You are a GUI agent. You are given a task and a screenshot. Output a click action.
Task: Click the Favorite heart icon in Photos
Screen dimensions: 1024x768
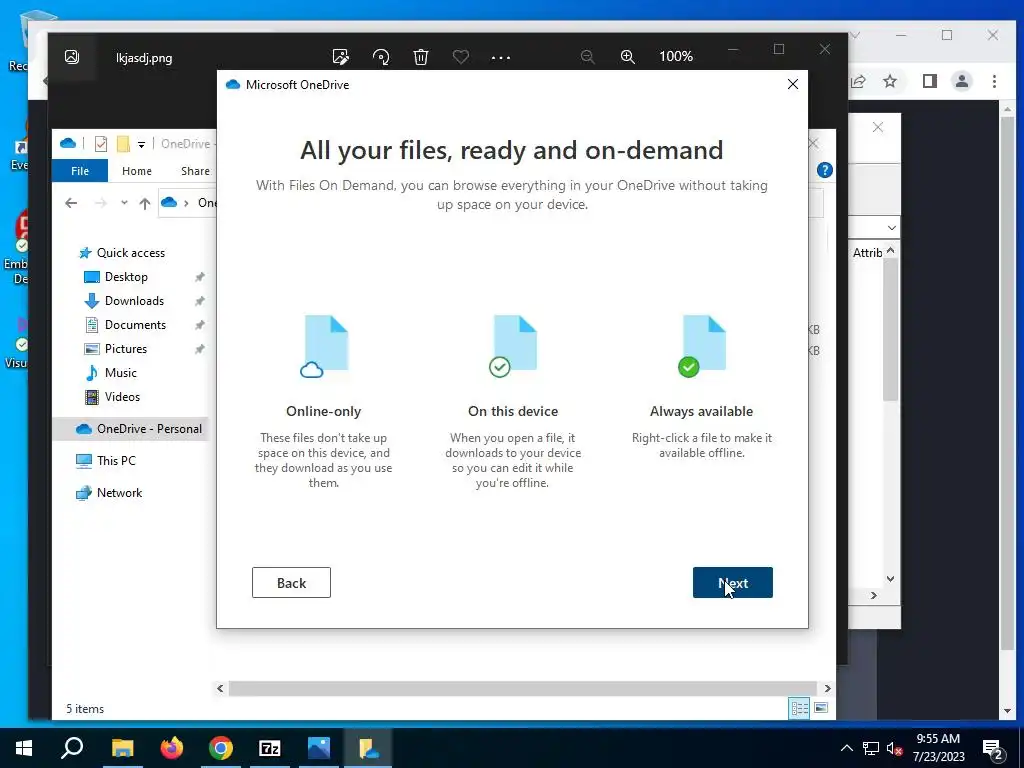pyautogui.click(x=460, y=57)
